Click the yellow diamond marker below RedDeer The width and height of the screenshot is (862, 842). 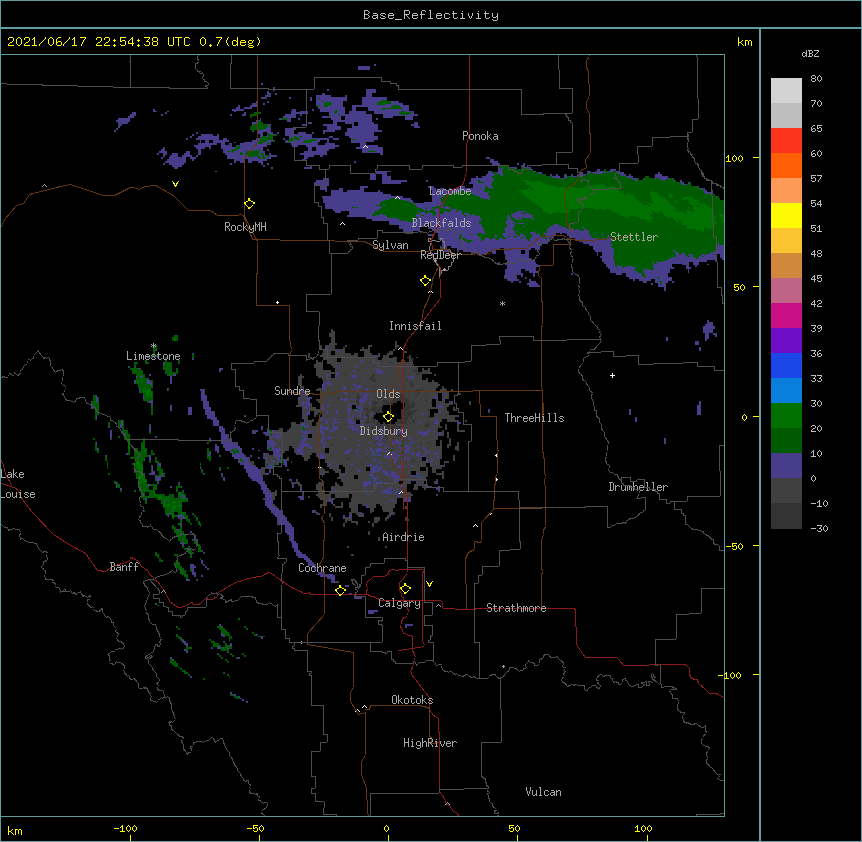[426, 281]
